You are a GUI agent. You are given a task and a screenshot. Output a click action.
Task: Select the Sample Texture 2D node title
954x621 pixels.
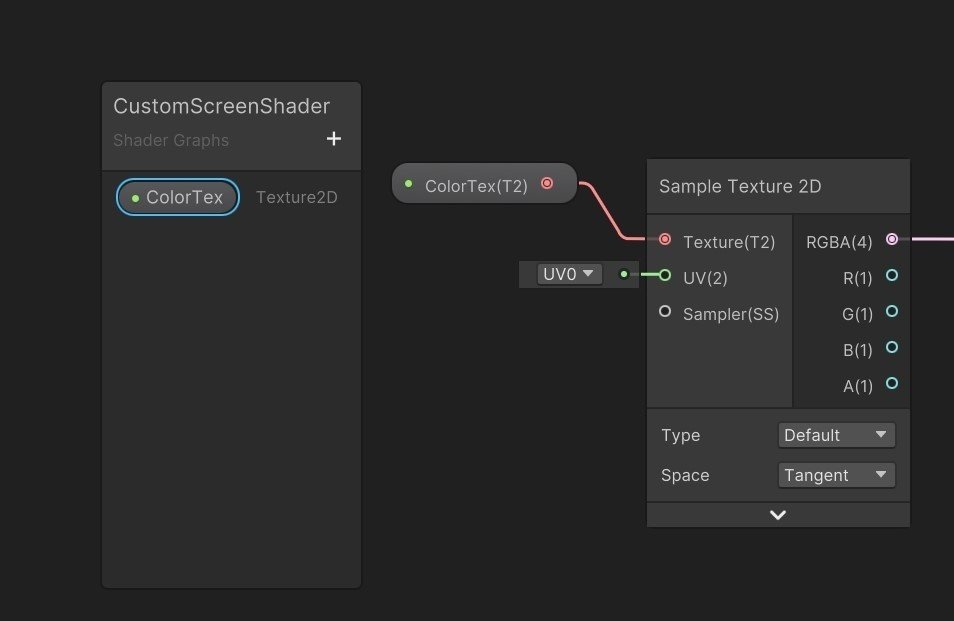tap(740, 186)
